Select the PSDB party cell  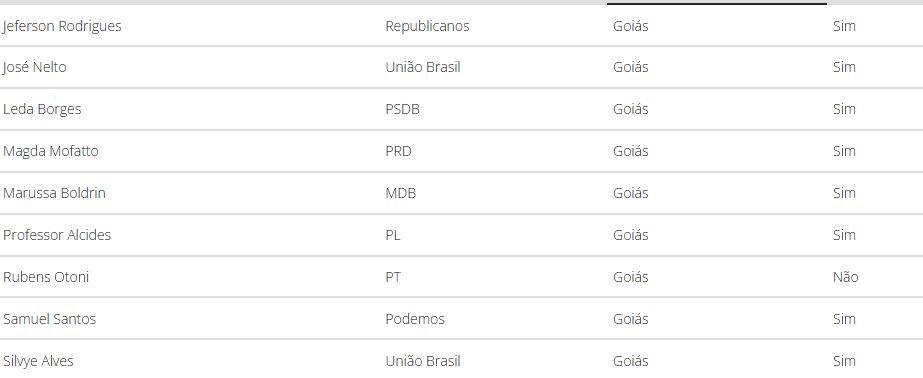click(x=403, y=110)
